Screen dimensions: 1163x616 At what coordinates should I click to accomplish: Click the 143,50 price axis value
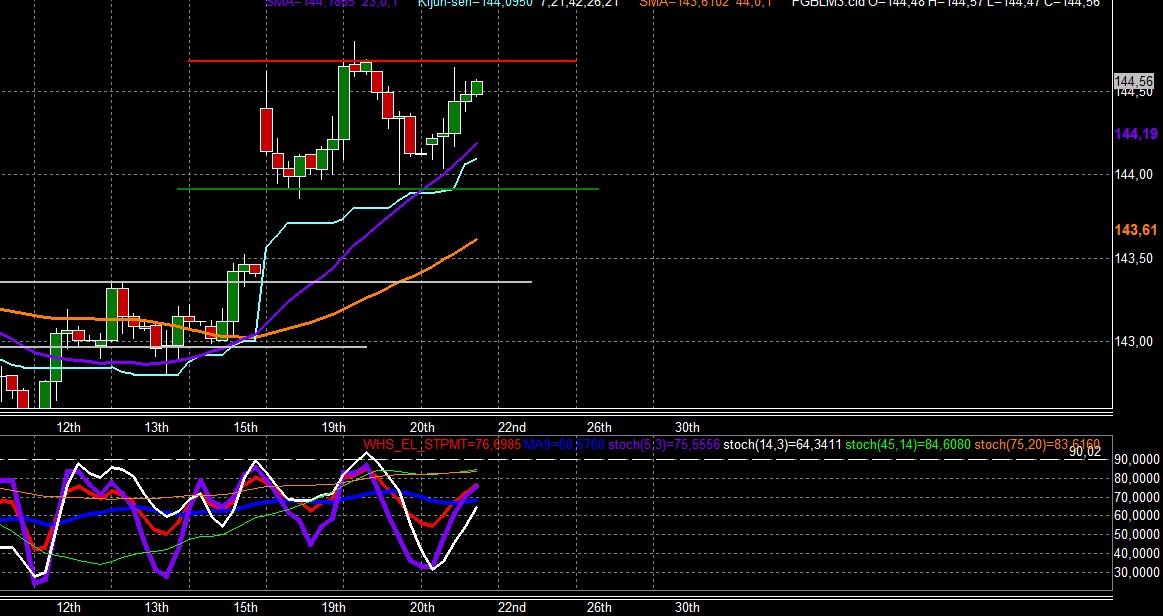coord(1134,258)
